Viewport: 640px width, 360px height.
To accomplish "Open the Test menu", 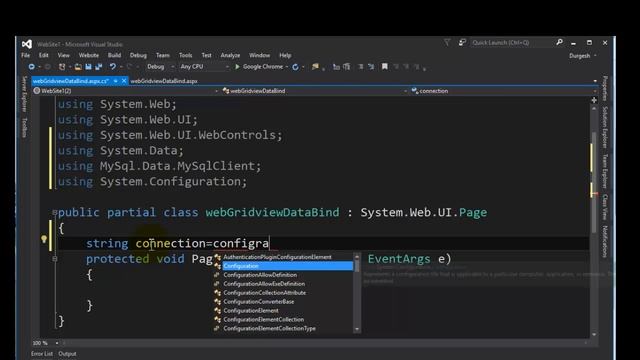I will [x=207, y=55].
